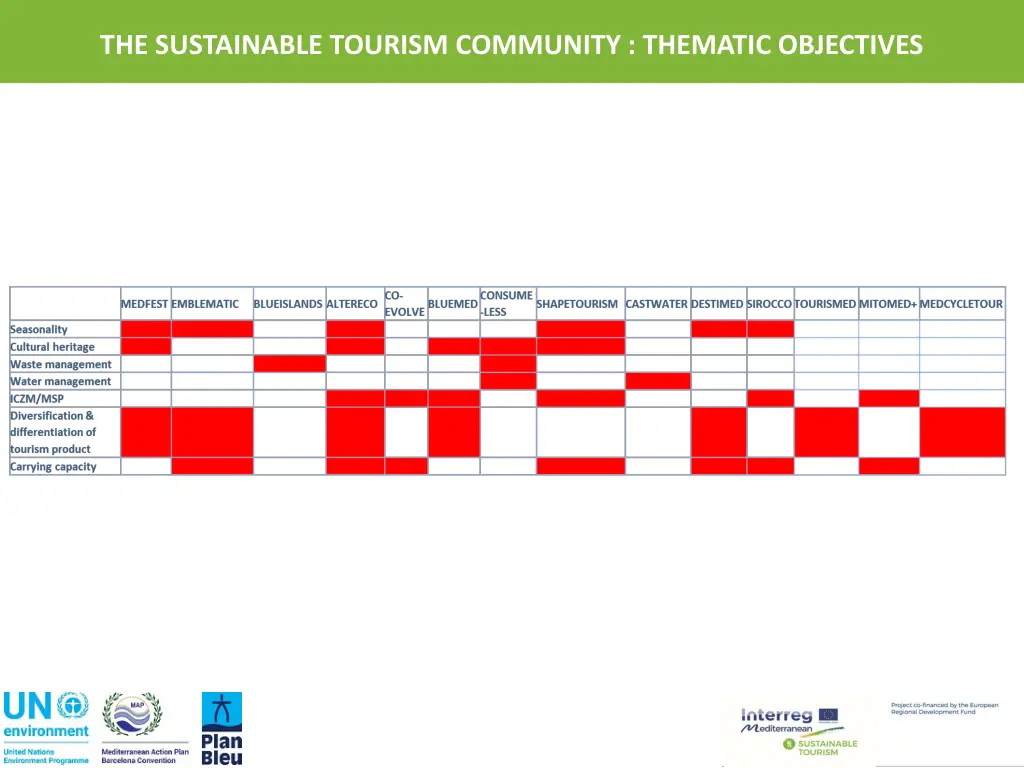Select the BLUEMED column header
The height and width of the screenshot is (768, 1024).
tap(453, 304)
